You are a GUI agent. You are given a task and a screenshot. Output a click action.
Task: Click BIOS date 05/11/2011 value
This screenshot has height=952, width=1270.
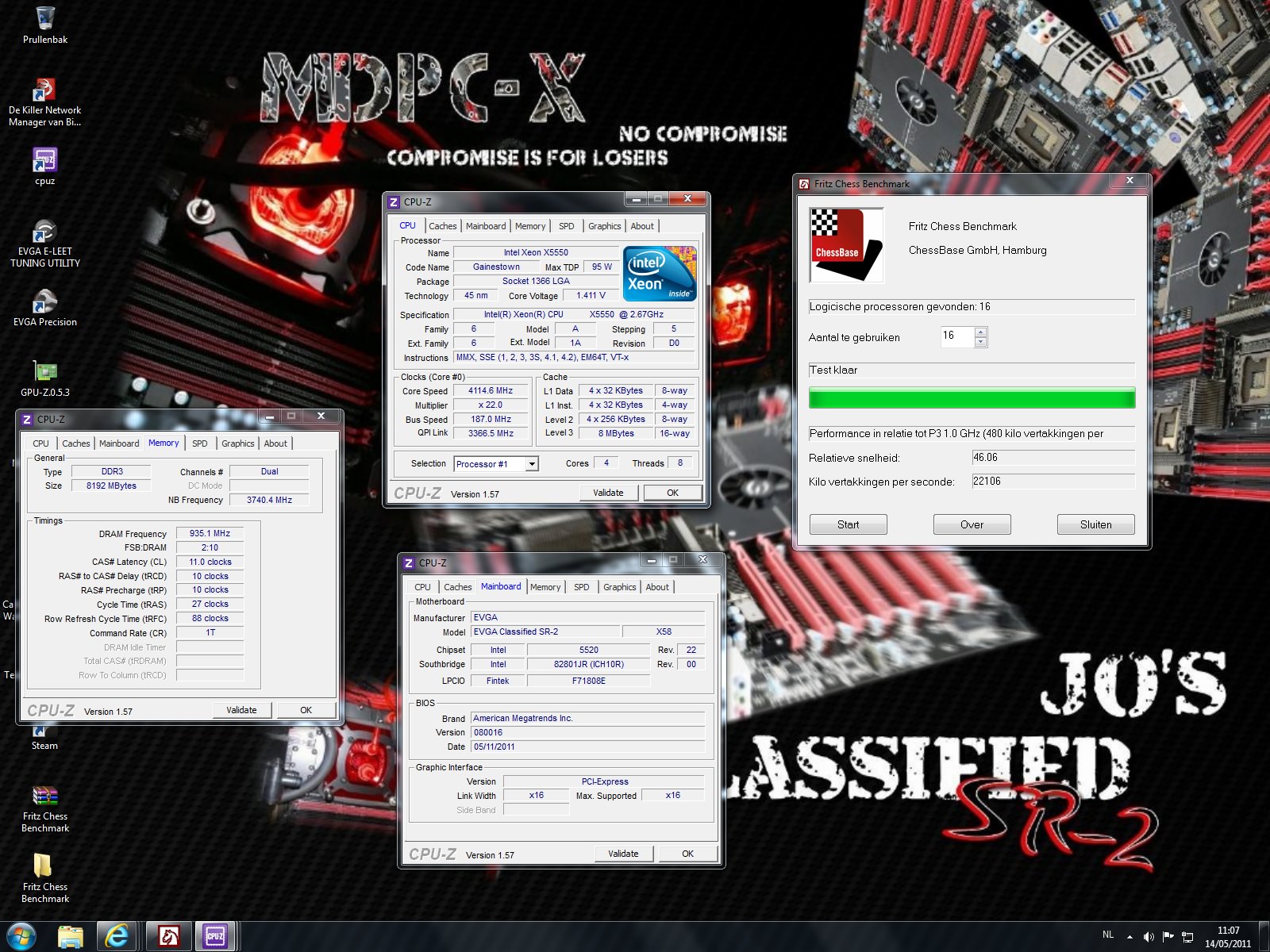[587, 747]
